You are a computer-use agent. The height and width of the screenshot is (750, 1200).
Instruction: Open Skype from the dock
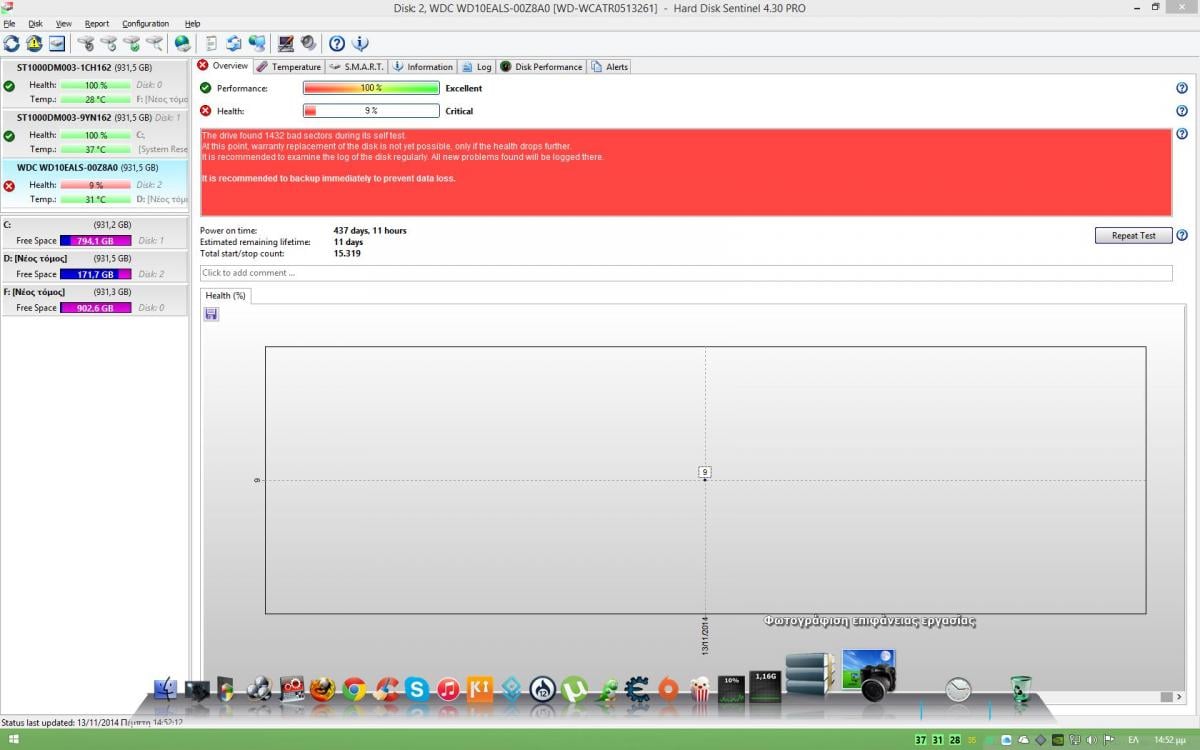coord(416,688)
